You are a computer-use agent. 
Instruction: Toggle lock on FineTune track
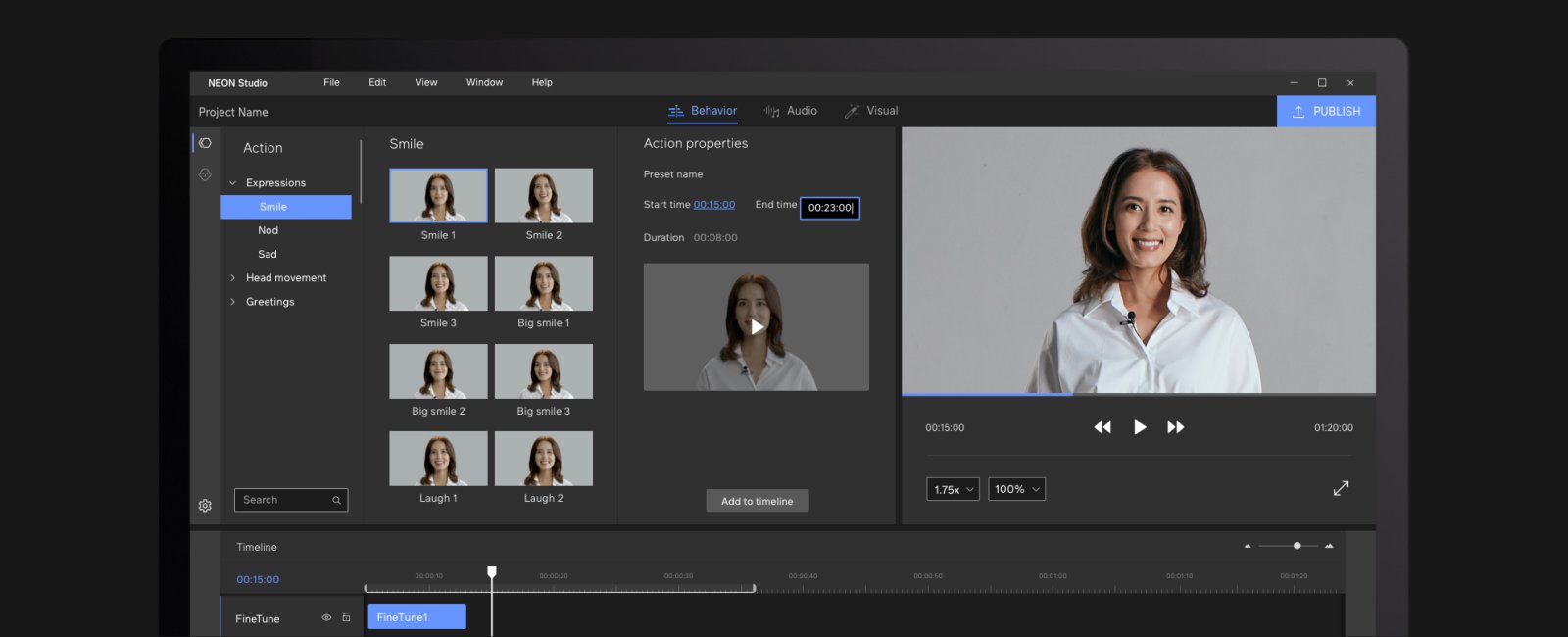point(346,617)
